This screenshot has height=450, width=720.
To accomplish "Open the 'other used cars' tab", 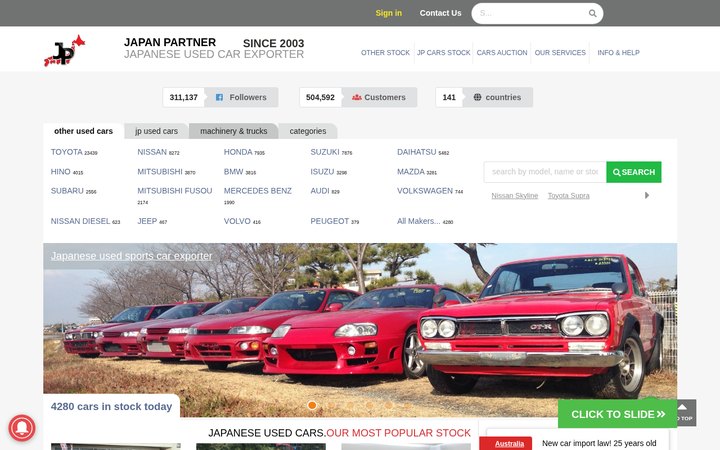I will (x=84, y=131).
